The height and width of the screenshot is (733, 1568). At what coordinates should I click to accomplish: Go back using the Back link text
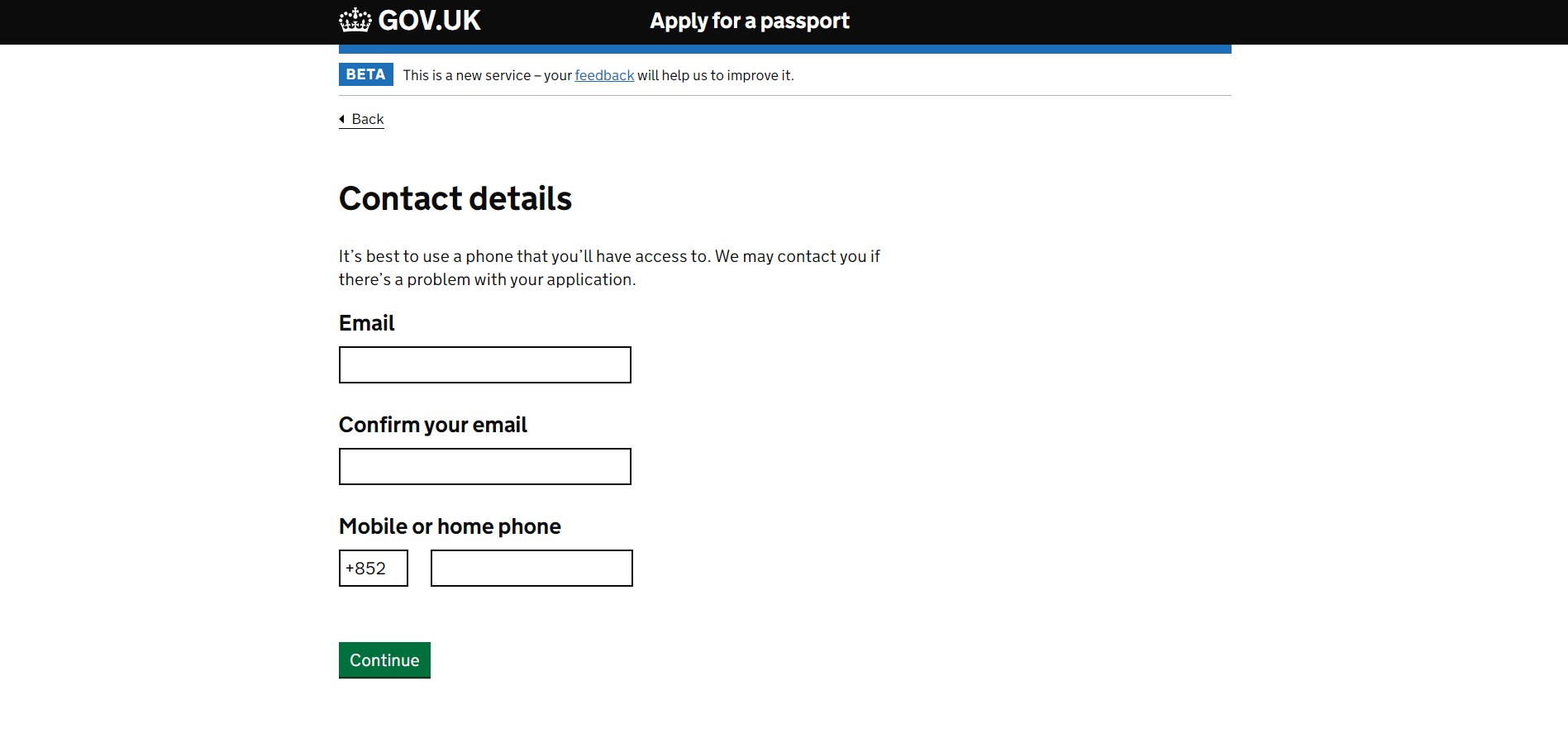click(368, 119)
